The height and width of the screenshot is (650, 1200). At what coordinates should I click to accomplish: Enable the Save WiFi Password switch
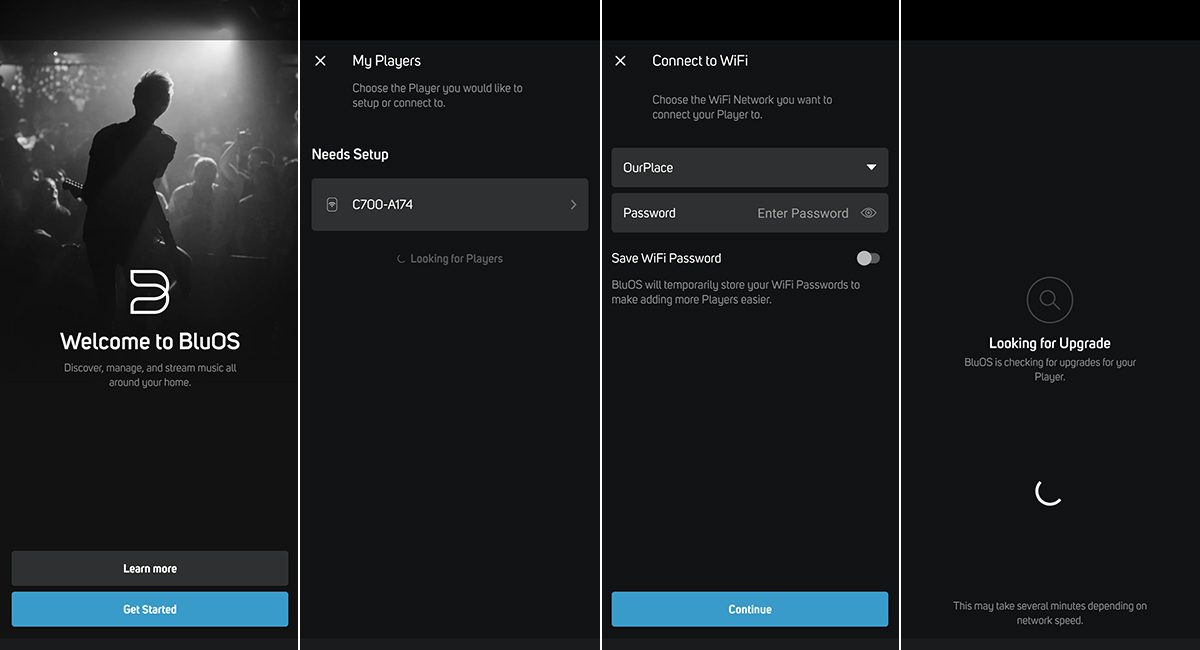[868, 258]
